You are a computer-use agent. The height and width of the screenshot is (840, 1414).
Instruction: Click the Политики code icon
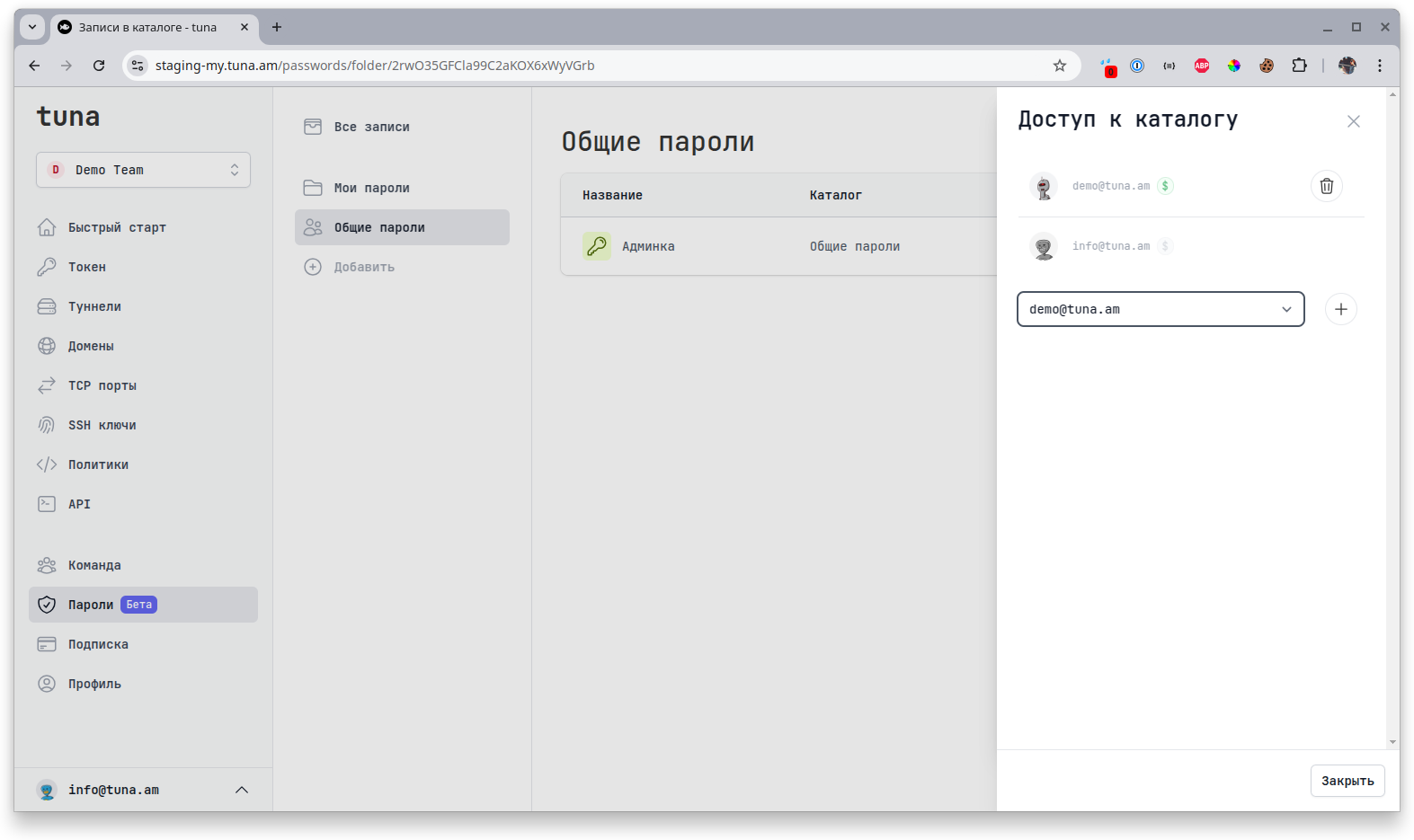tap(47, 464)
